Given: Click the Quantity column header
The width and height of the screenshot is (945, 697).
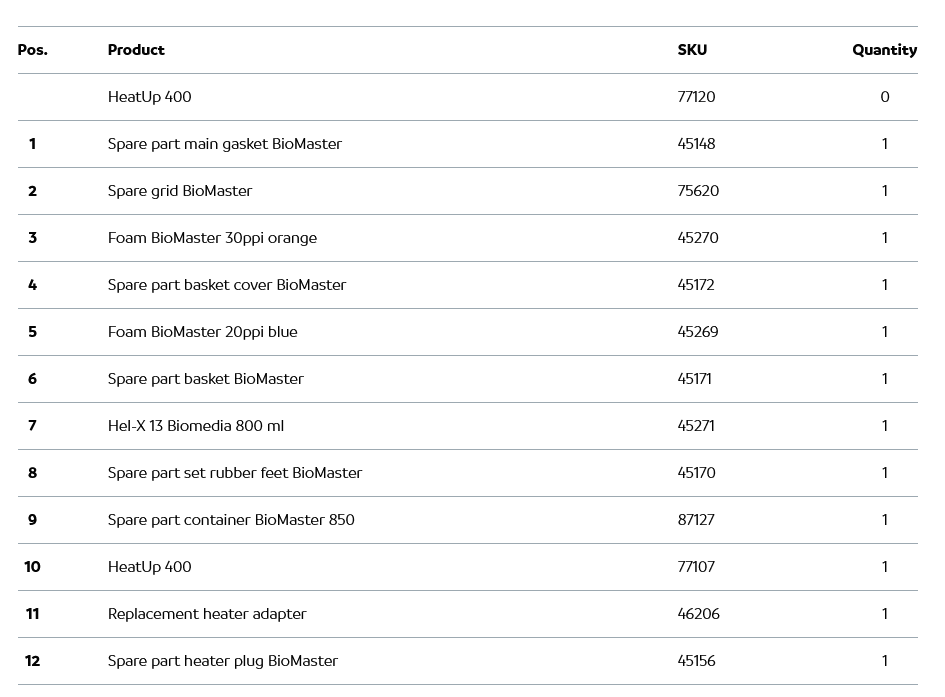Looking at the screenshot, I should [x=884, y=50].
